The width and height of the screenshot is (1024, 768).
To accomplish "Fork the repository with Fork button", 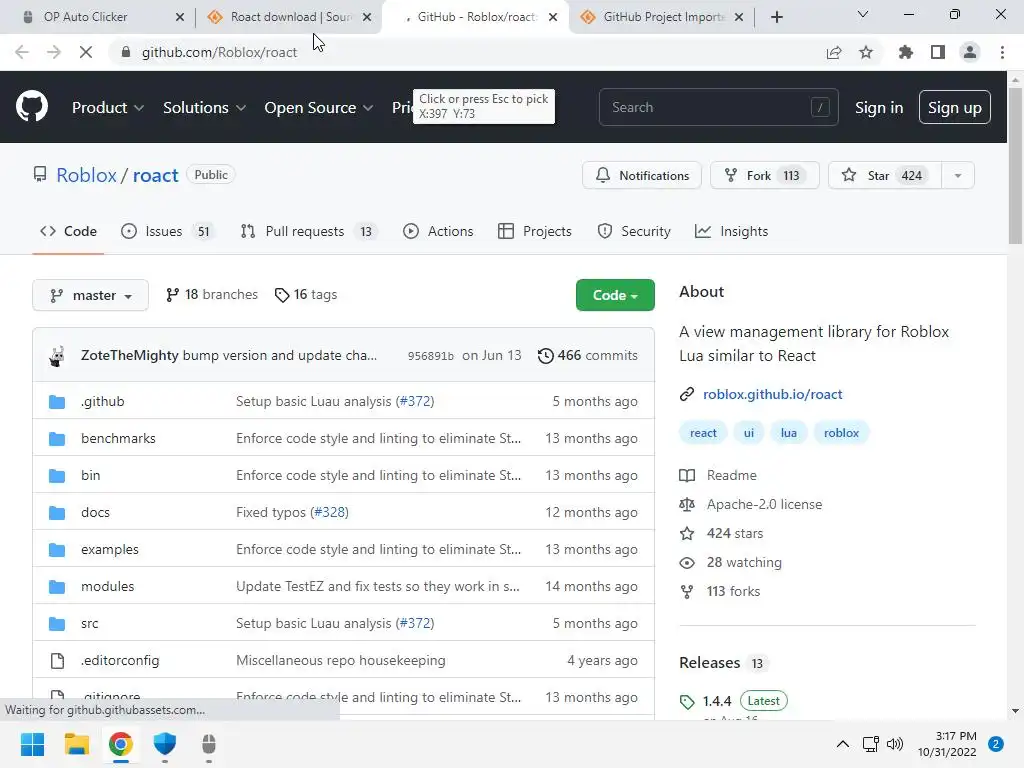I will tap(765, 176).
